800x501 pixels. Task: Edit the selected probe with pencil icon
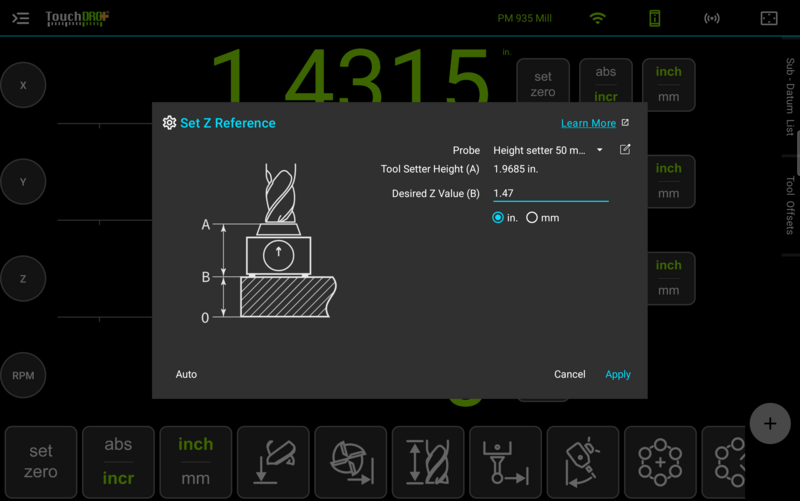tap(625, 149)
